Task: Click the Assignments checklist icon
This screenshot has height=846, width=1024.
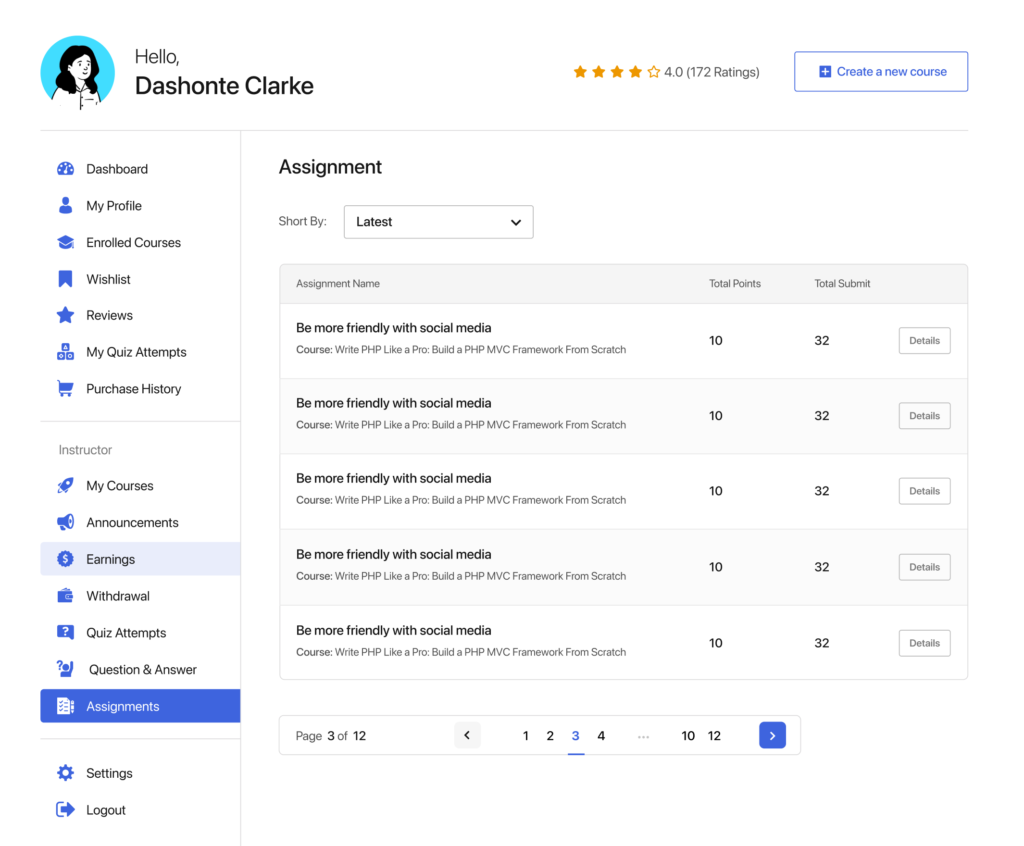Action: pos(65,706)
